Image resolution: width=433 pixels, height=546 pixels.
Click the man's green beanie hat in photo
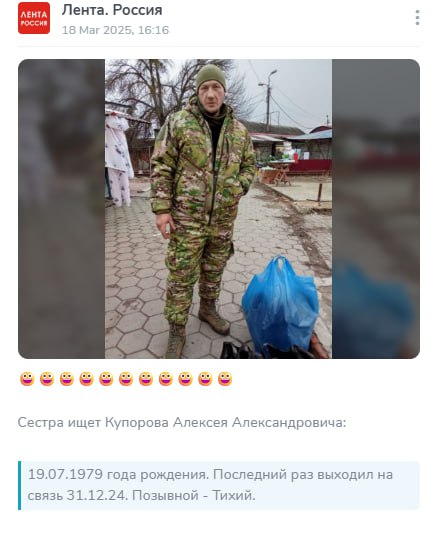pyautogui.click(x=211, y=76)
